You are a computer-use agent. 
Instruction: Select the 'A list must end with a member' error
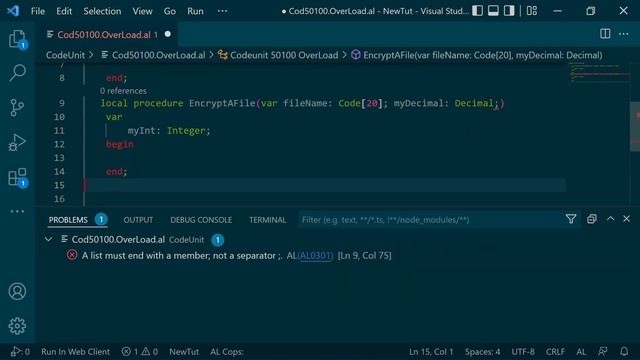[x=182, y=256]
